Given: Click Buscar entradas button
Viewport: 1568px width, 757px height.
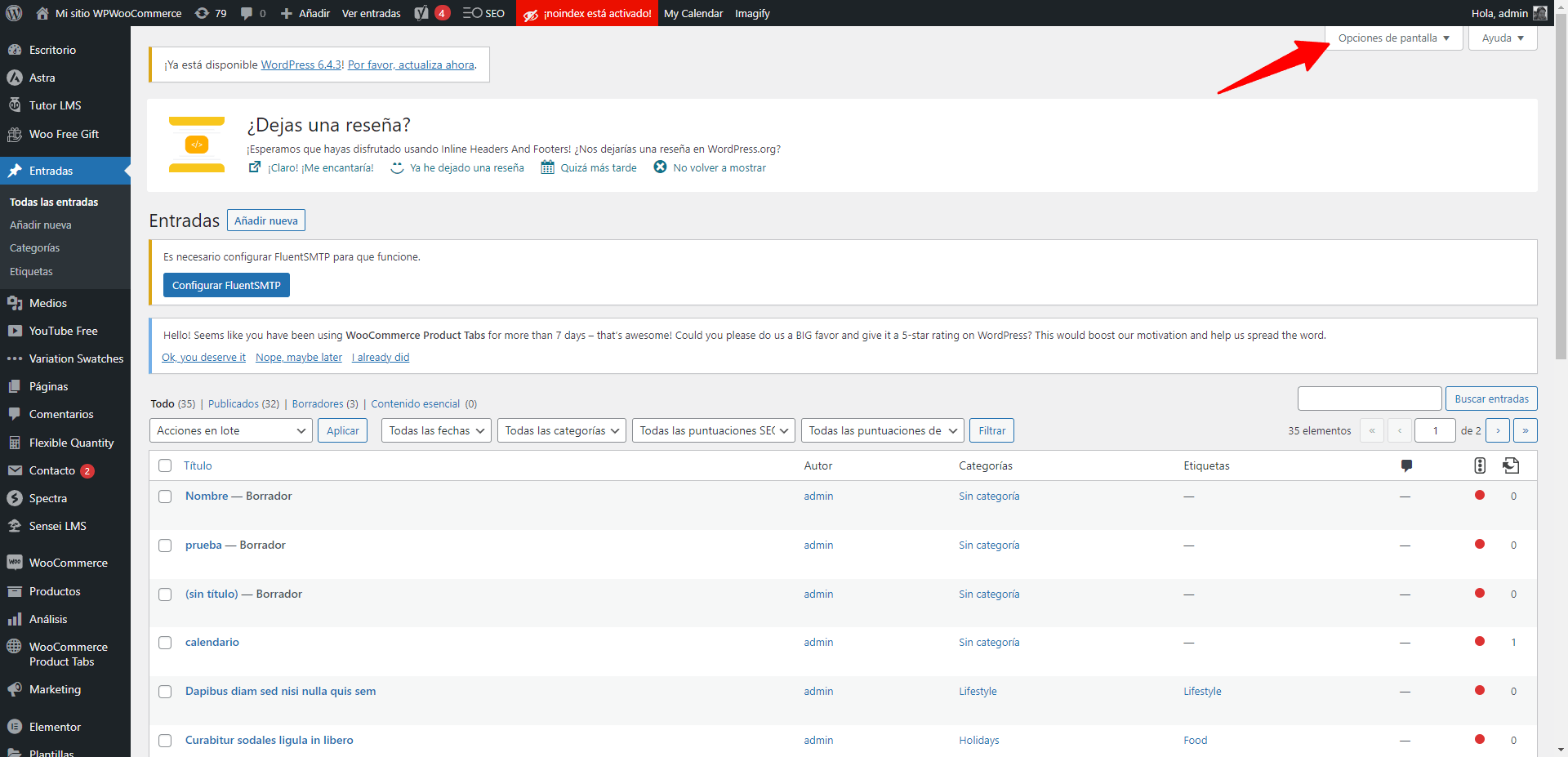Looking at the screenshot, I should coord(1491,399).
